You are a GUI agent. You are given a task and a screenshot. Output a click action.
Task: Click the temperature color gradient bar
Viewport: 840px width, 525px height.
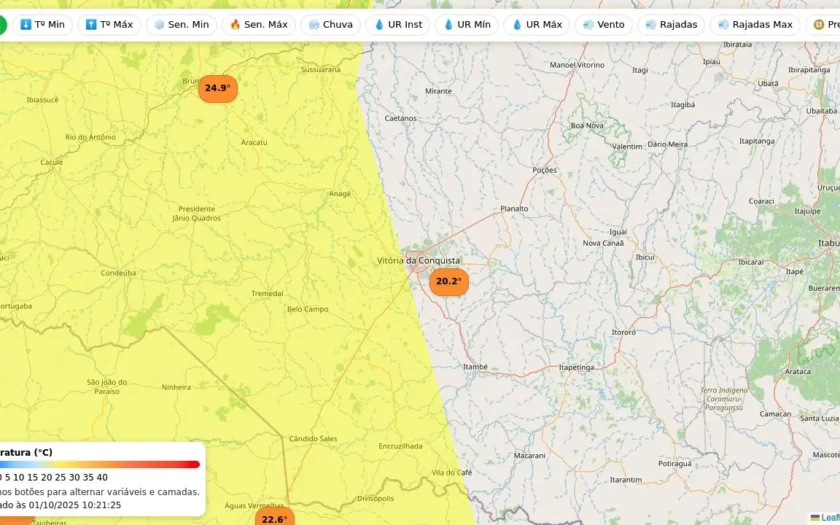click(x=100, y=464)
